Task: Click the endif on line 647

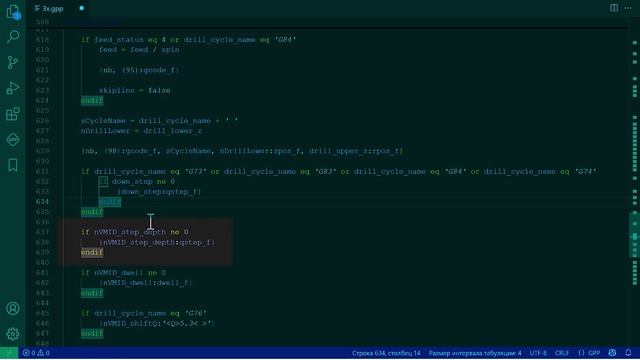Action: point(92,333)
